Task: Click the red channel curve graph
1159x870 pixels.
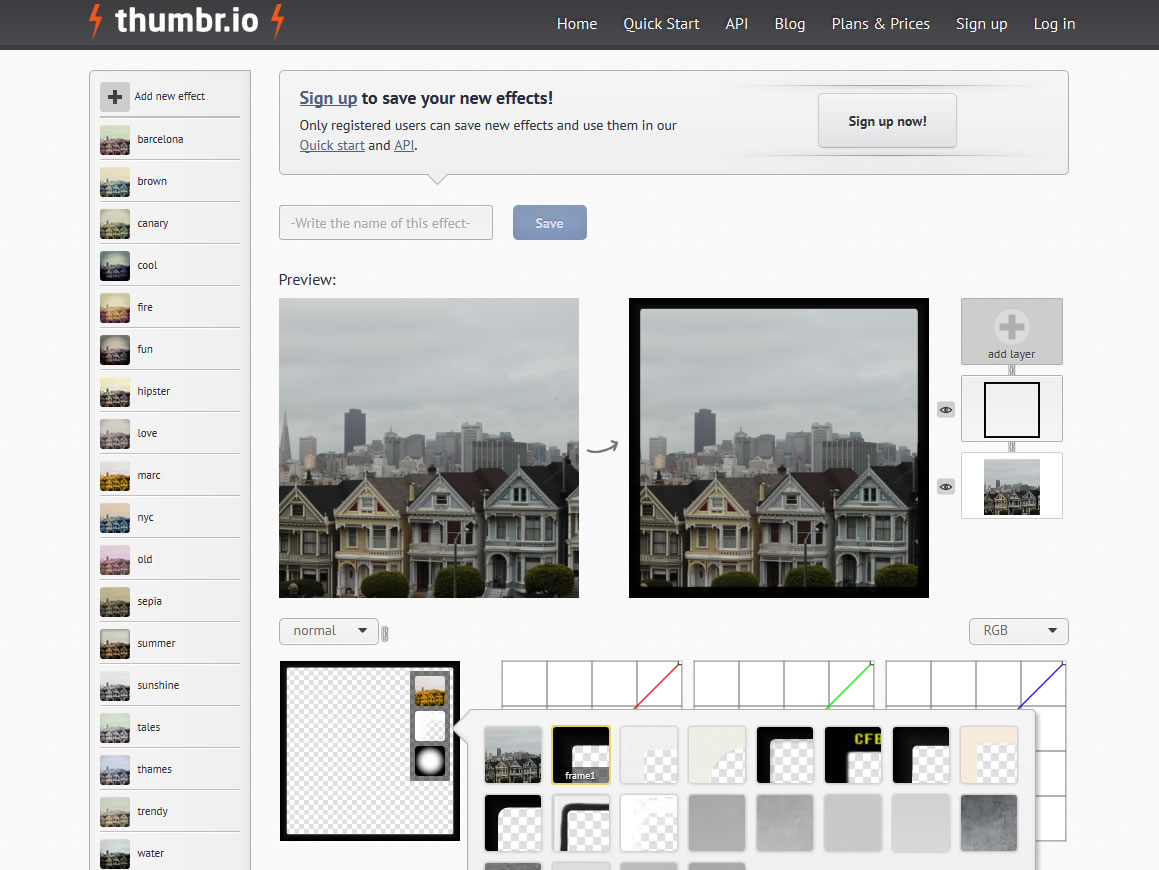Action: coord(591,685)
